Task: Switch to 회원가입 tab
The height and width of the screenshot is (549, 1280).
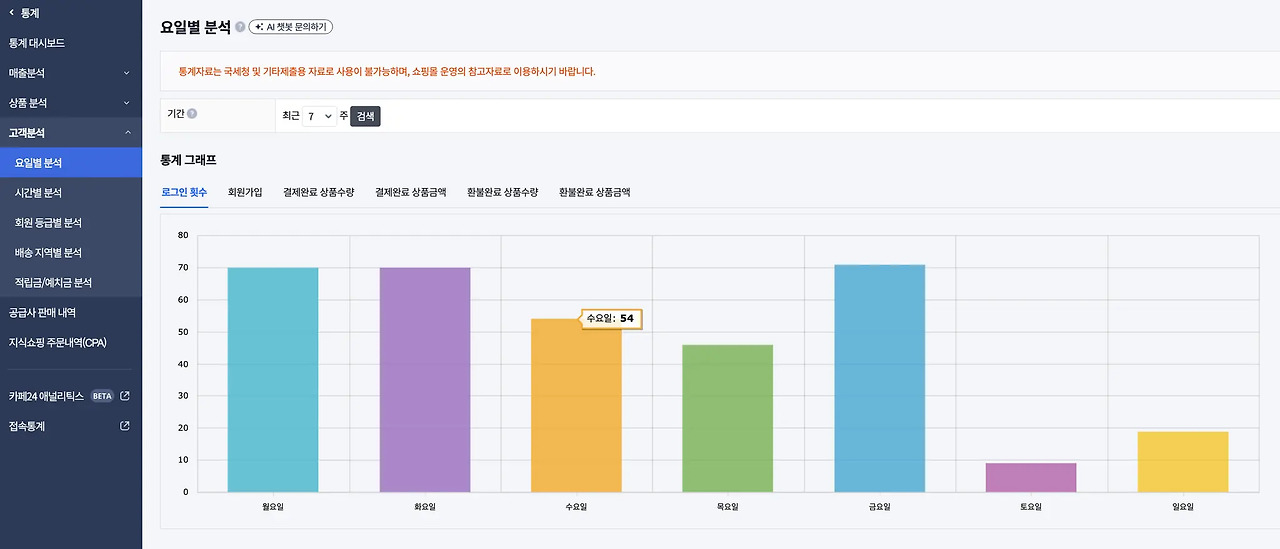Action: [x=245, y=192]
